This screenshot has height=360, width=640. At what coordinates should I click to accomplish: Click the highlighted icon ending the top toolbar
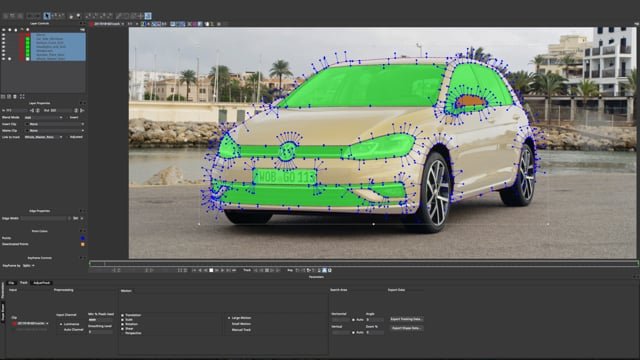click(x=148, y=16)
